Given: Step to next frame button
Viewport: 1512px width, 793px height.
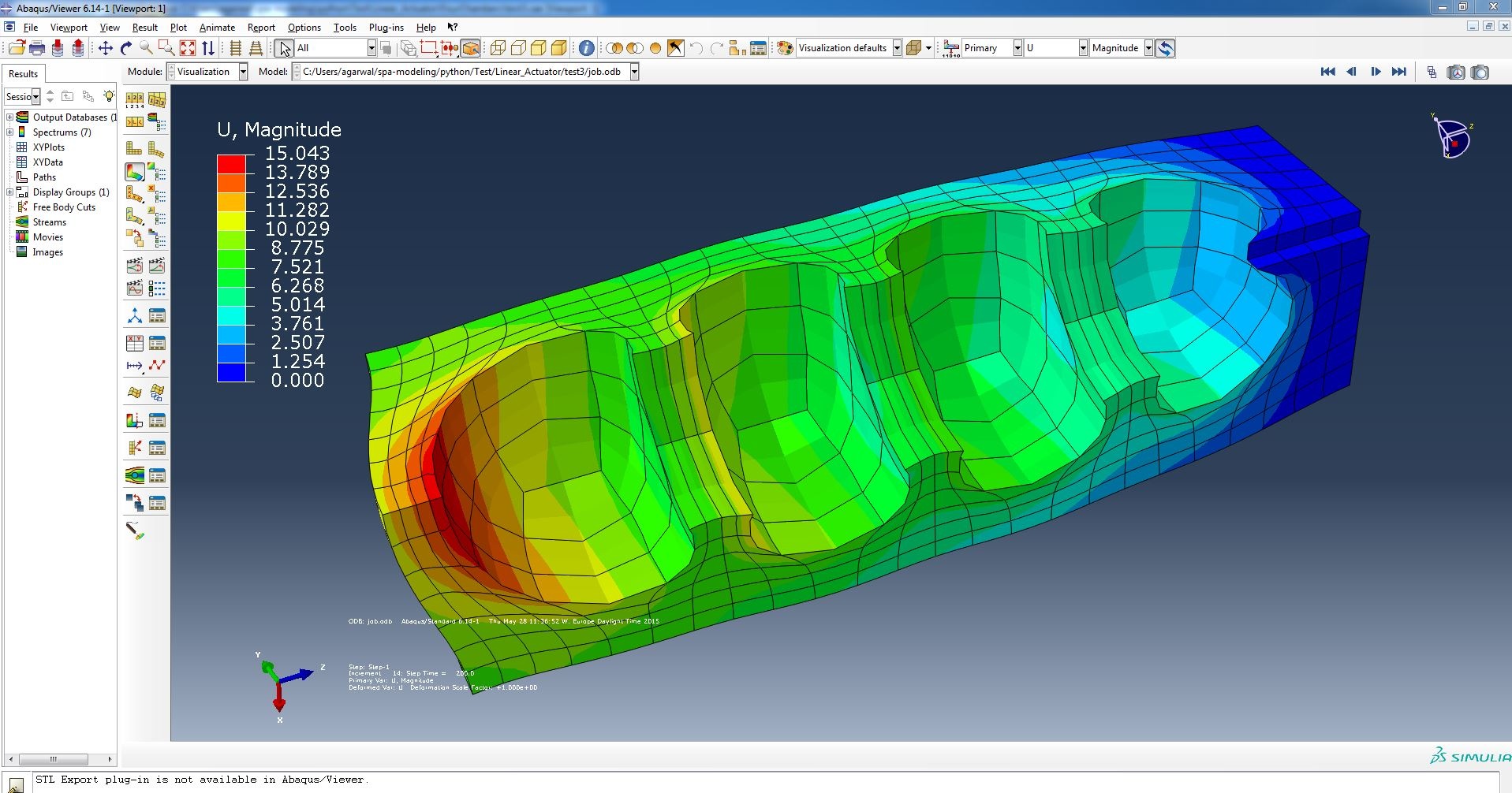Looking at the screenshot, I should 1376,72.
